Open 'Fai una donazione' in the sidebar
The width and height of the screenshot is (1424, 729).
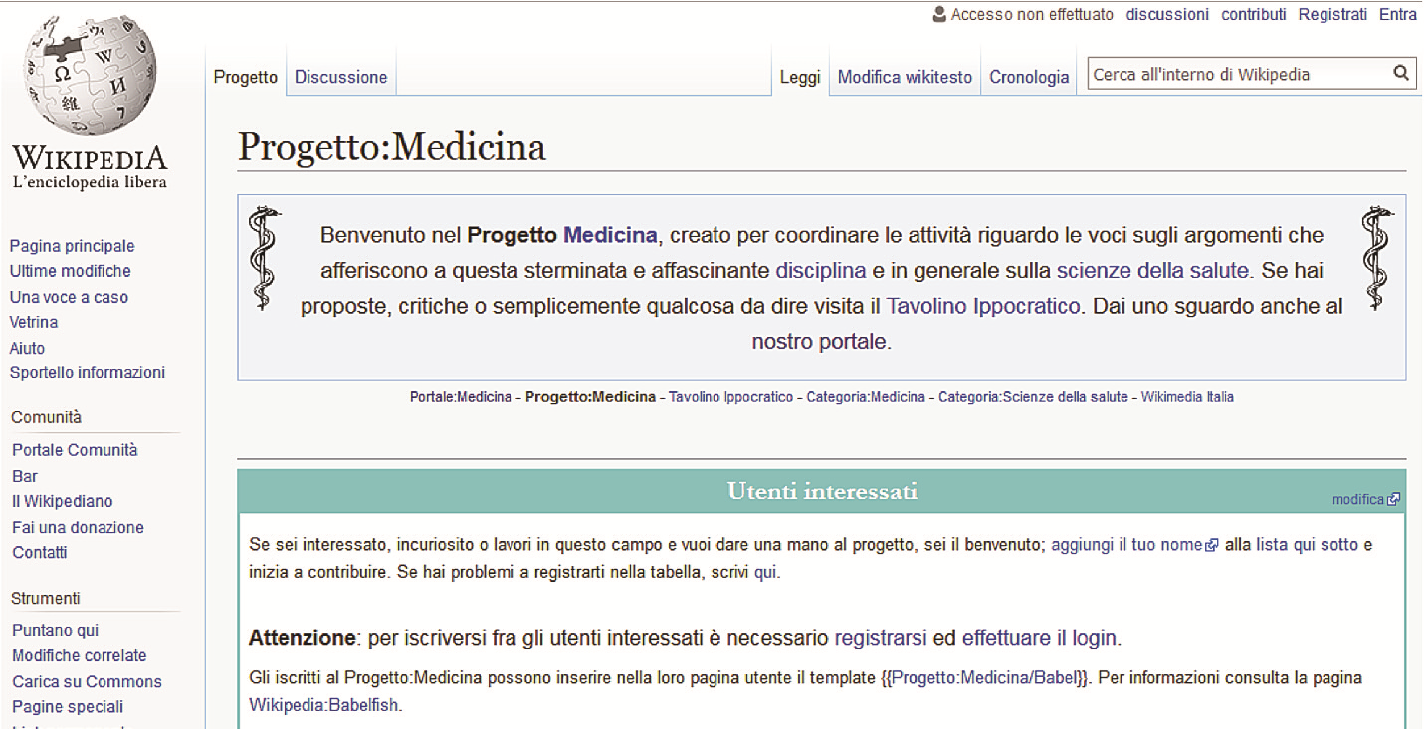click(77, 527)
